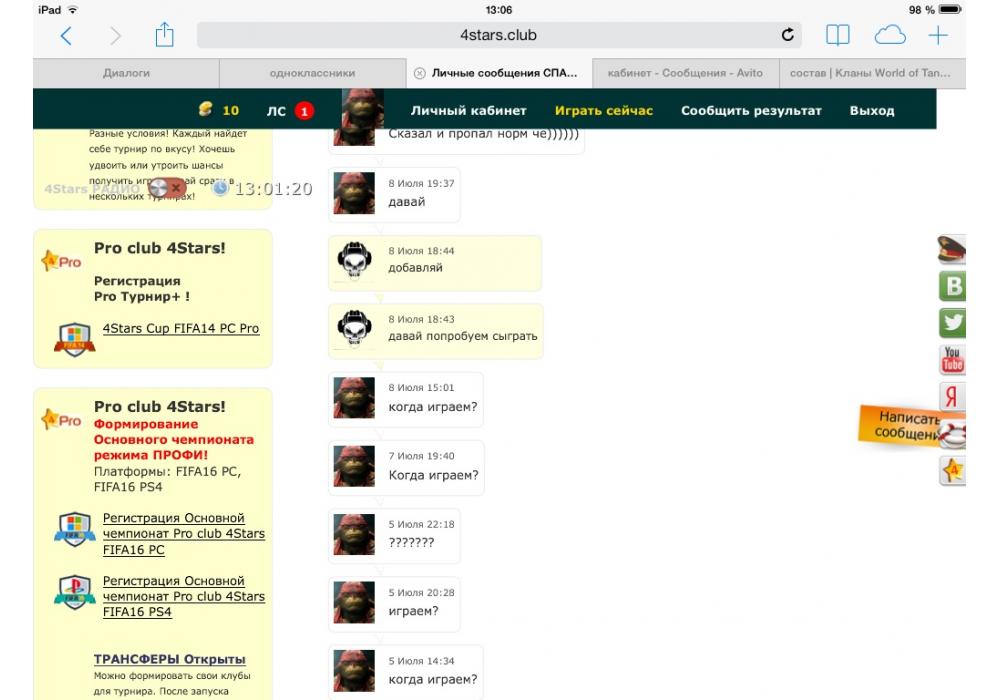Tap the Safari share icon
This screenshot has width=1000, height=700.
pos(164,36)
